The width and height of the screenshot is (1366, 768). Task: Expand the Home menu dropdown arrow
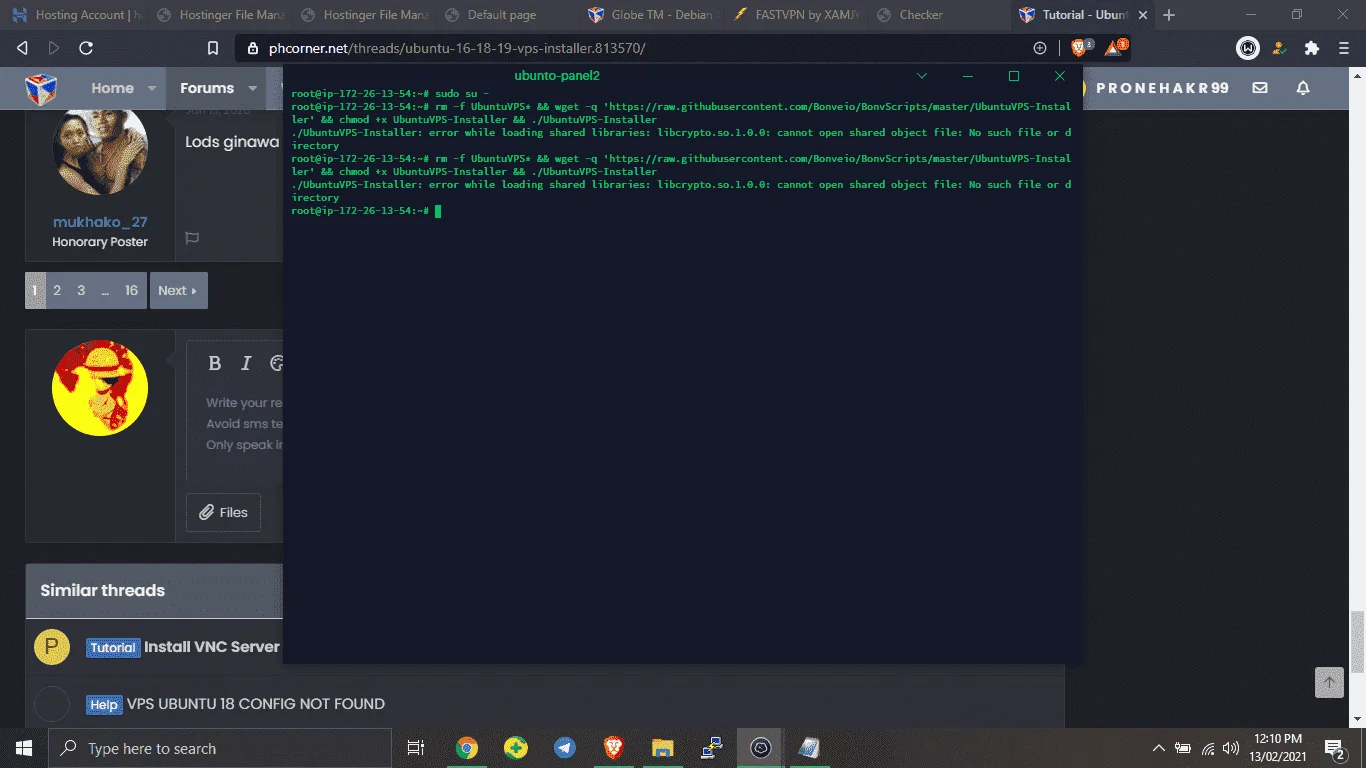[x=152, y=88]
